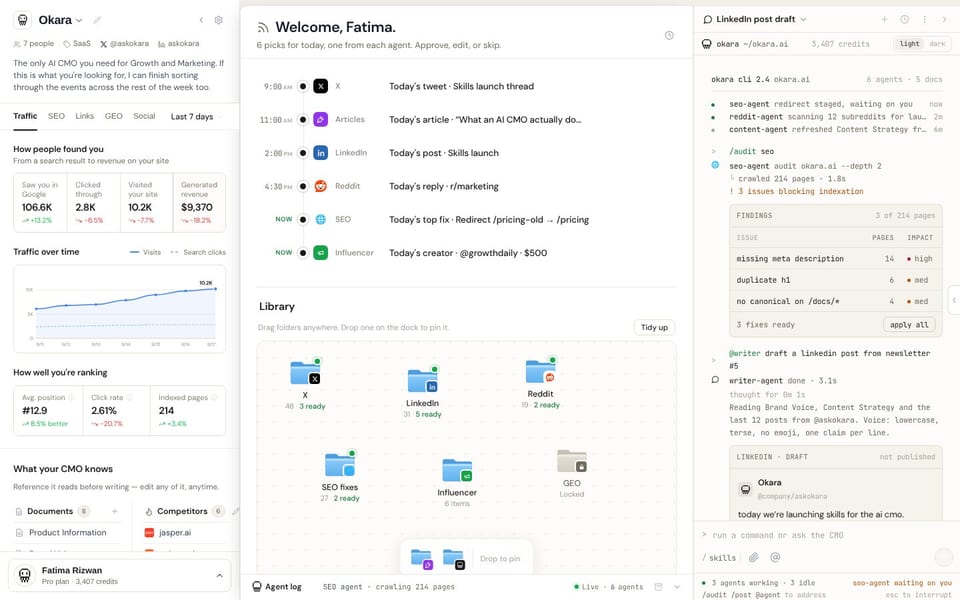This screenshot has width=960, height=600.
Task: Open the LinkedIn folder in Library
Action: tap(422, 381)
